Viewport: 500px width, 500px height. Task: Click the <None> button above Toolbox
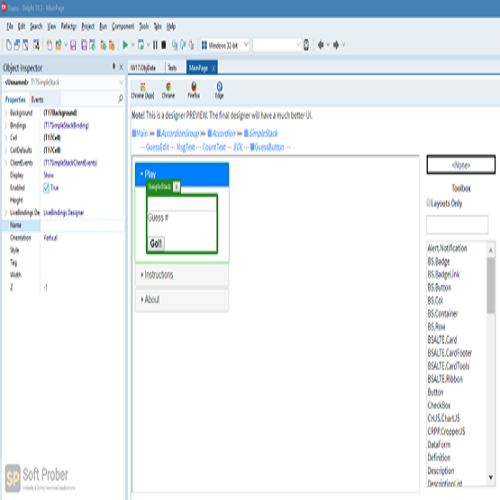[x=461, y=165]
